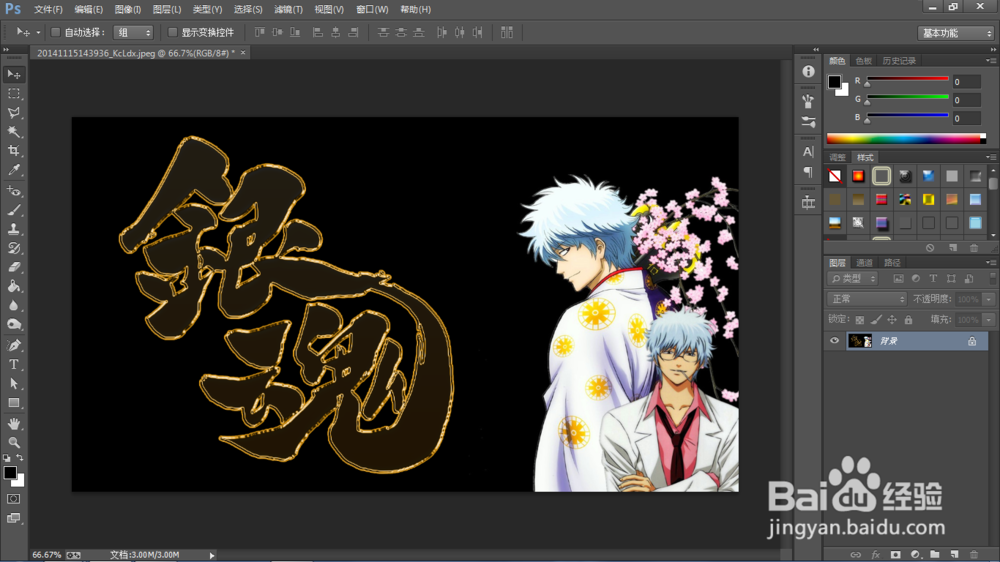Open the Info panel icon
This screenshot has height=562, width=1000.
point(808,71)
